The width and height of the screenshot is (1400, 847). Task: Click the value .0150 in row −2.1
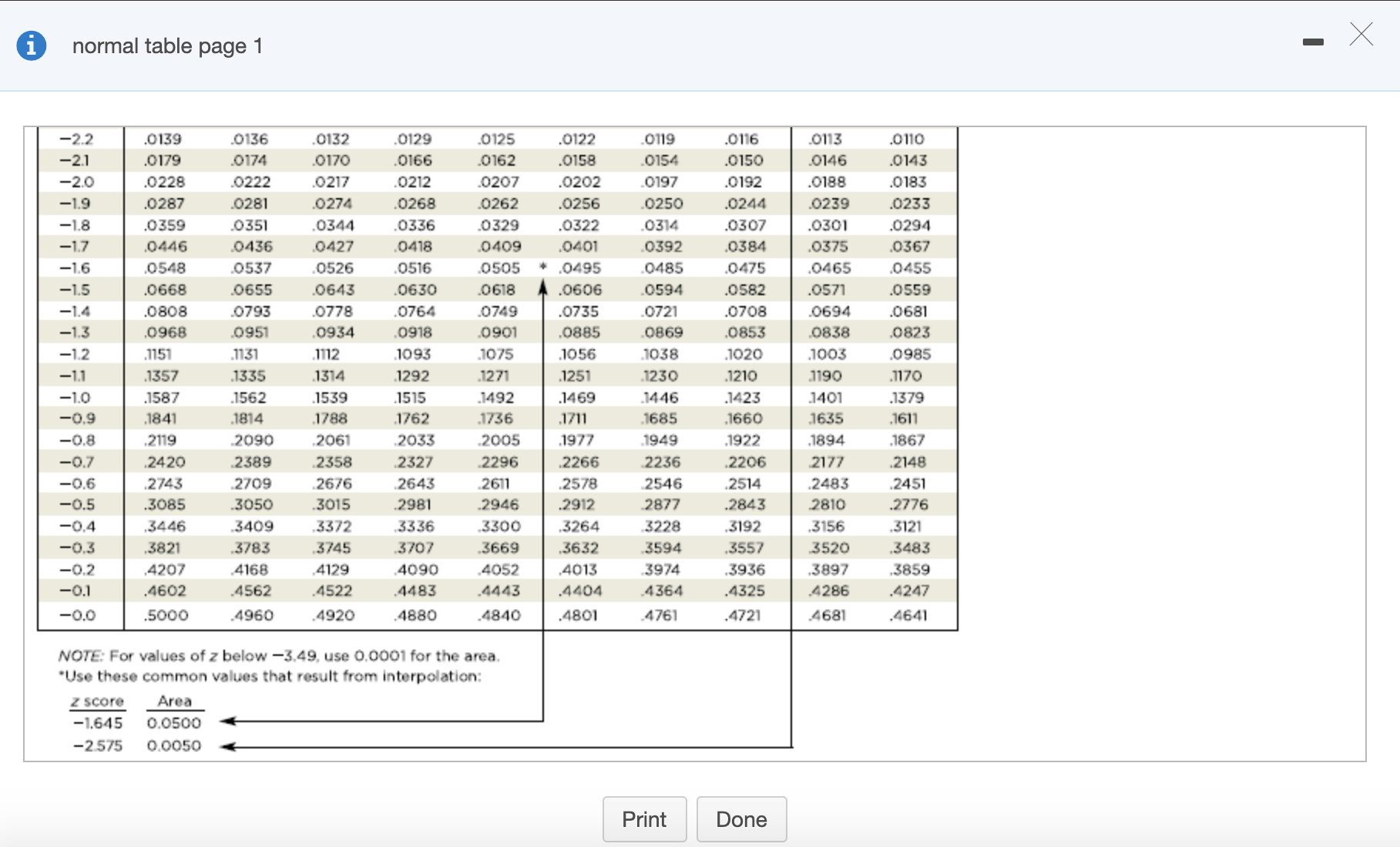744,161
